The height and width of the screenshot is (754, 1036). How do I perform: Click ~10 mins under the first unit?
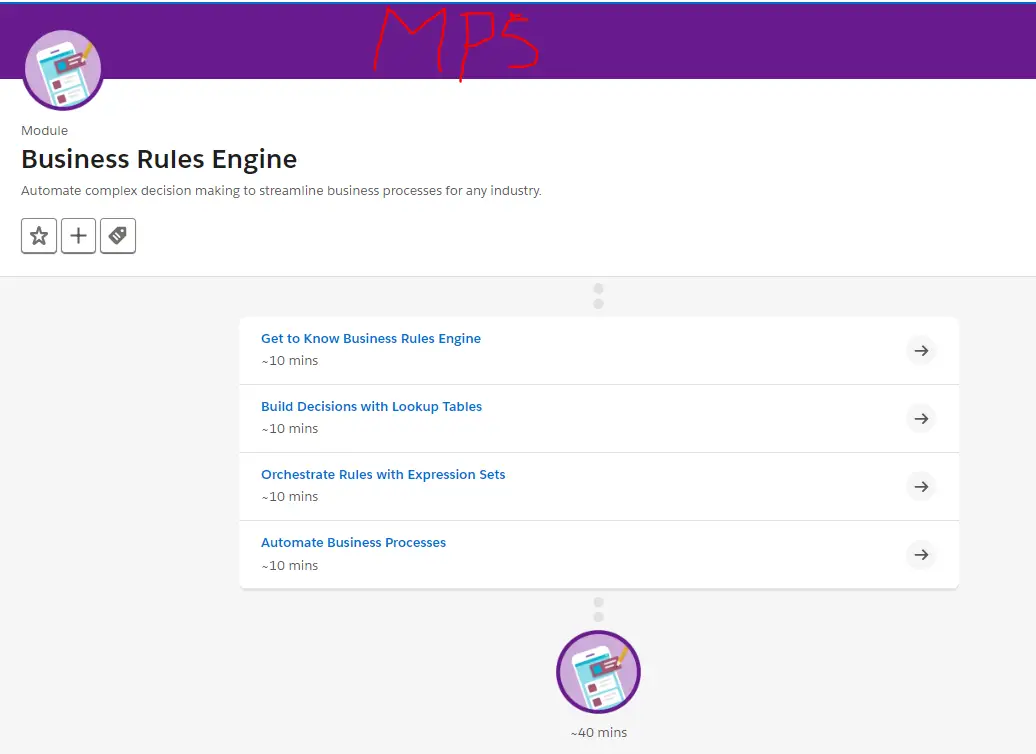pos(289,360)
